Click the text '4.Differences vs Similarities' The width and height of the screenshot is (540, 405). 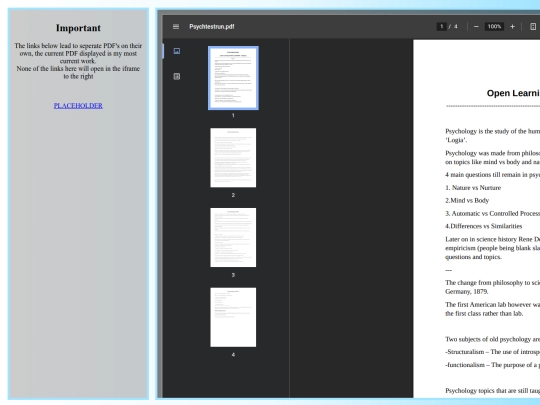(x=484, y=226)
